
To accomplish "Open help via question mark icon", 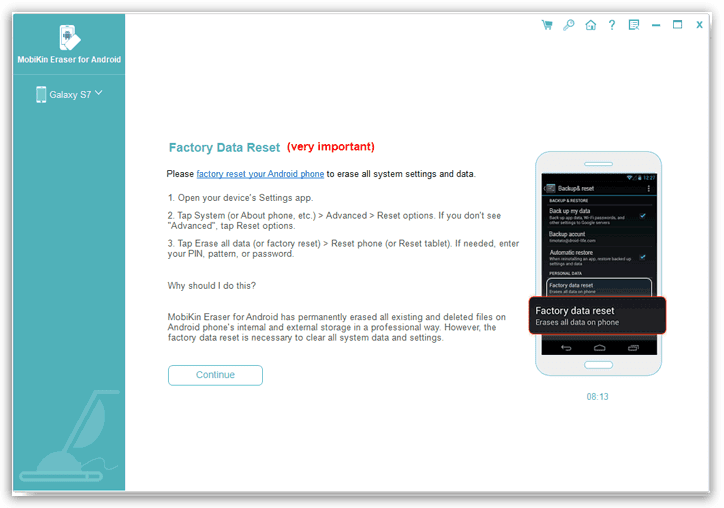I will [612, 25].
